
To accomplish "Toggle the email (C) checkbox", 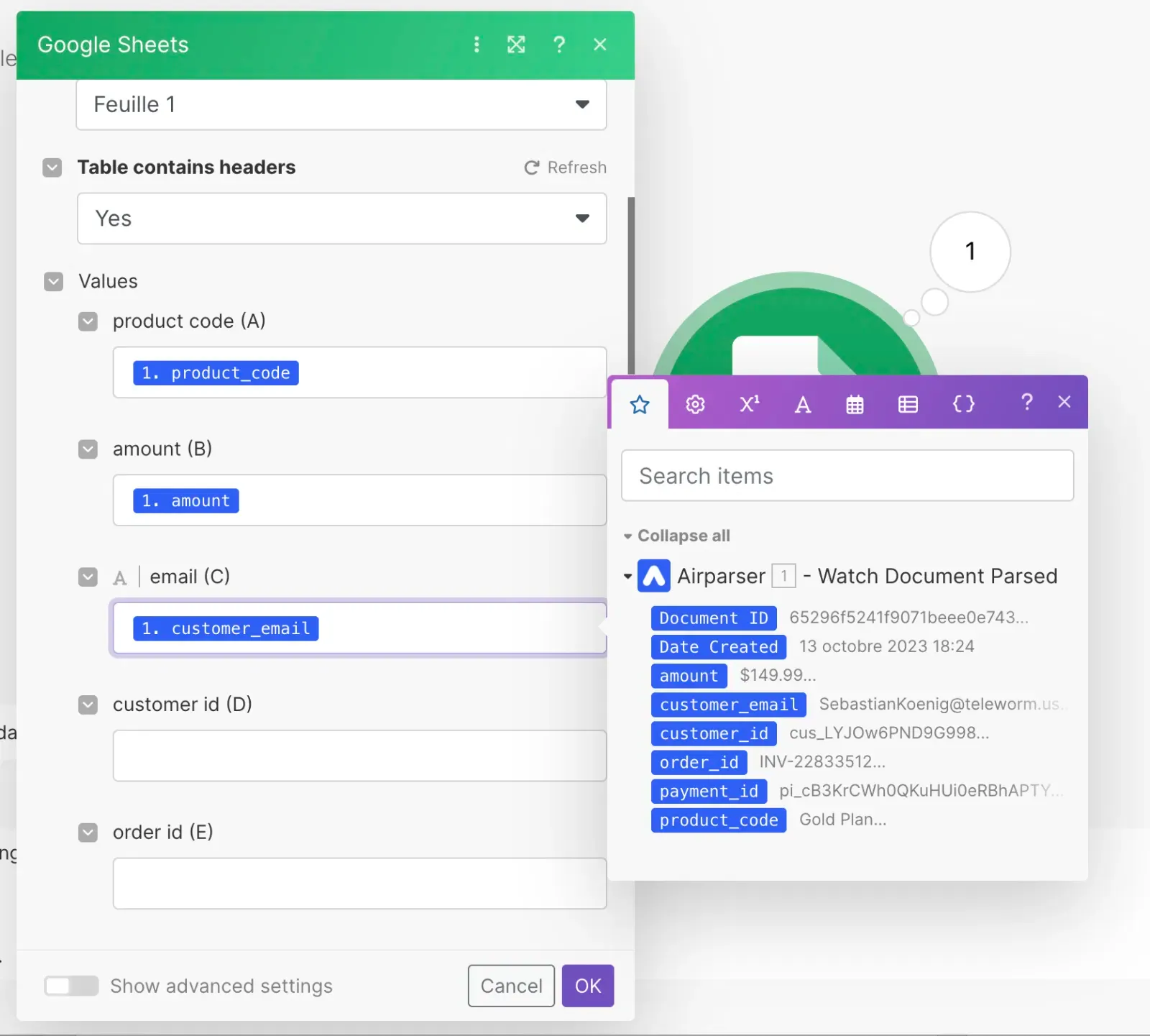I will click(x=88, y=577).
